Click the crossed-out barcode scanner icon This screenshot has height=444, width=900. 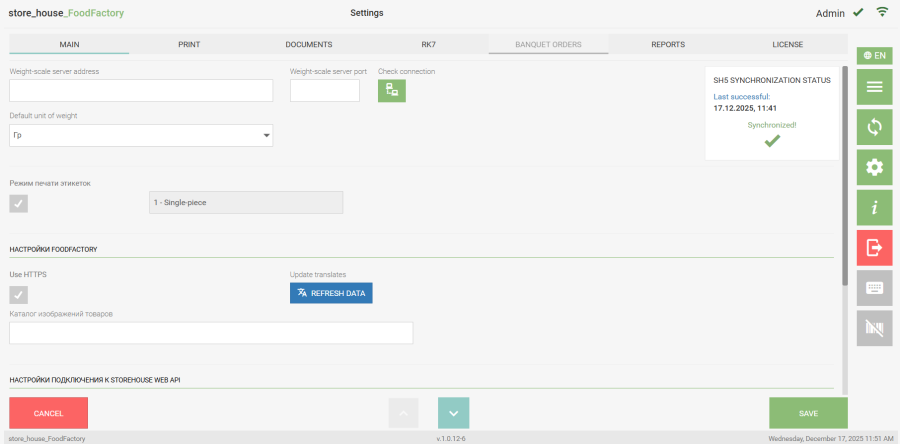(874, 328)
